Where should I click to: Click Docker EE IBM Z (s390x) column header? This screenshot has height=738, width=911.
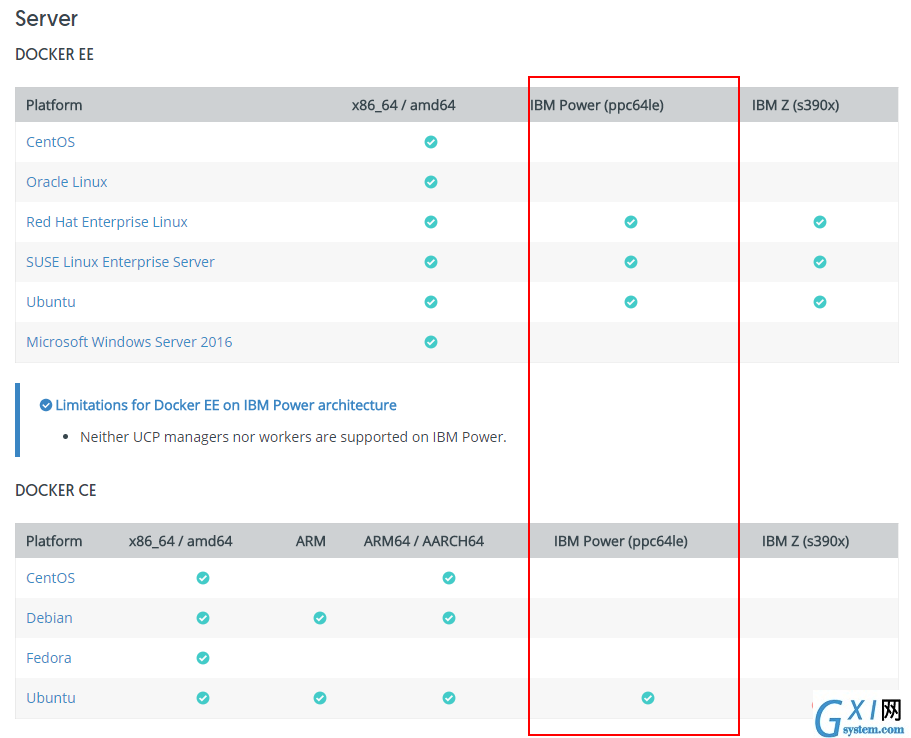tap(795, 105)
